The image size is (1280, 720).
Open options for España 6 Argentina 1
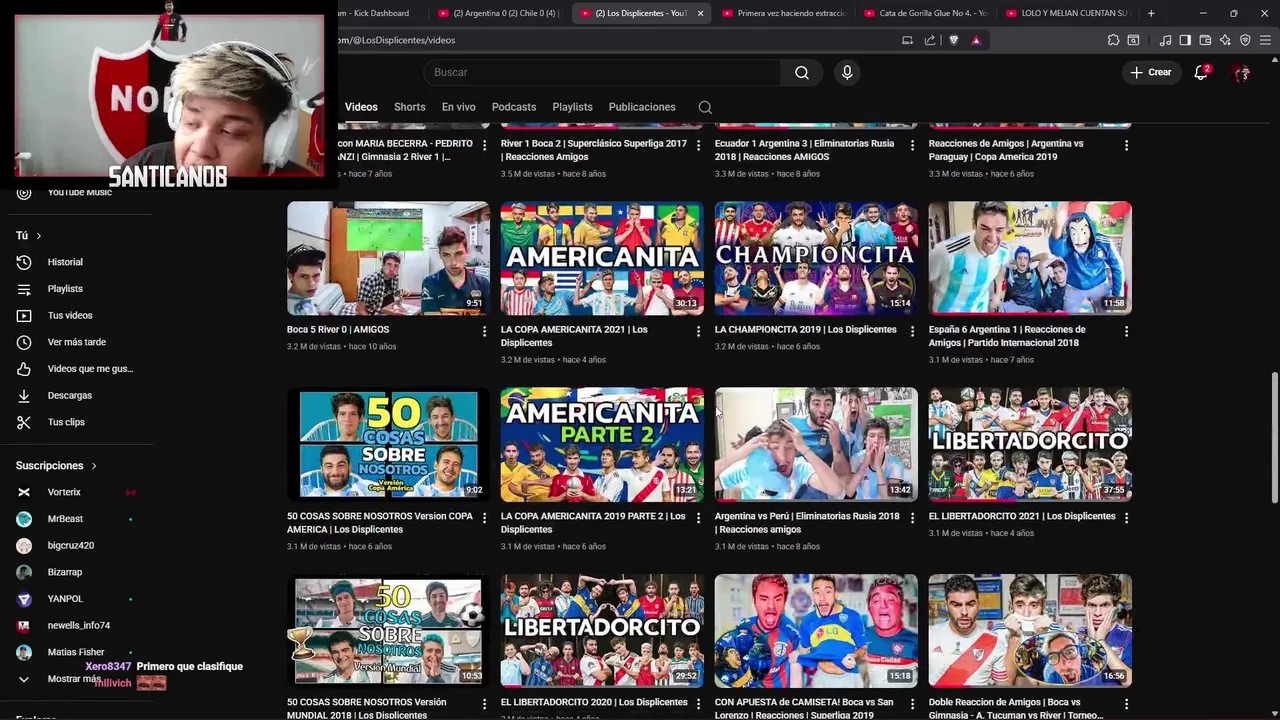pos(1126,331)
